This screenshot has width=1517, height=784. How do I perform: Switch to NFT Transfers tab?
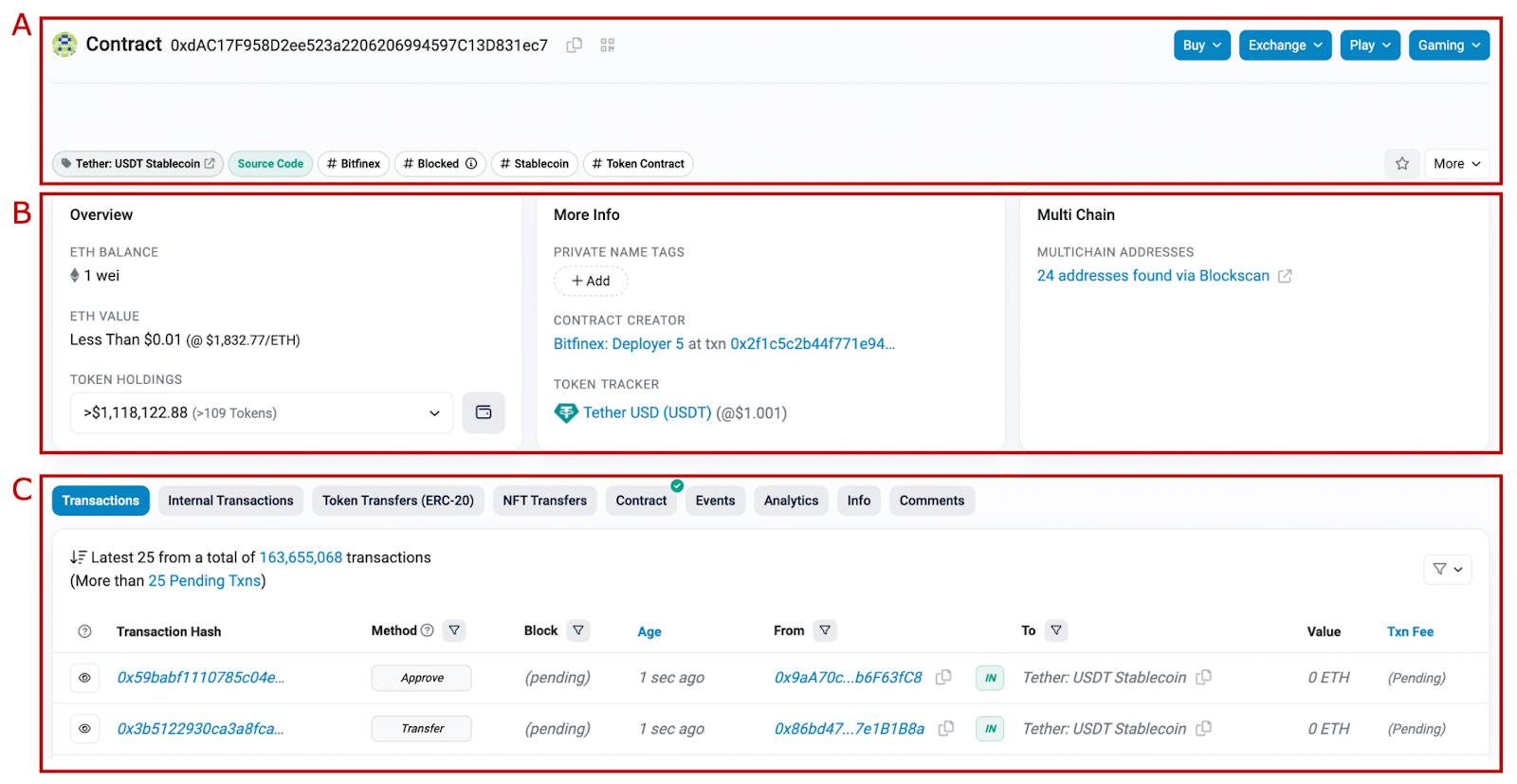pyautogui.click(x=544, y=501)
